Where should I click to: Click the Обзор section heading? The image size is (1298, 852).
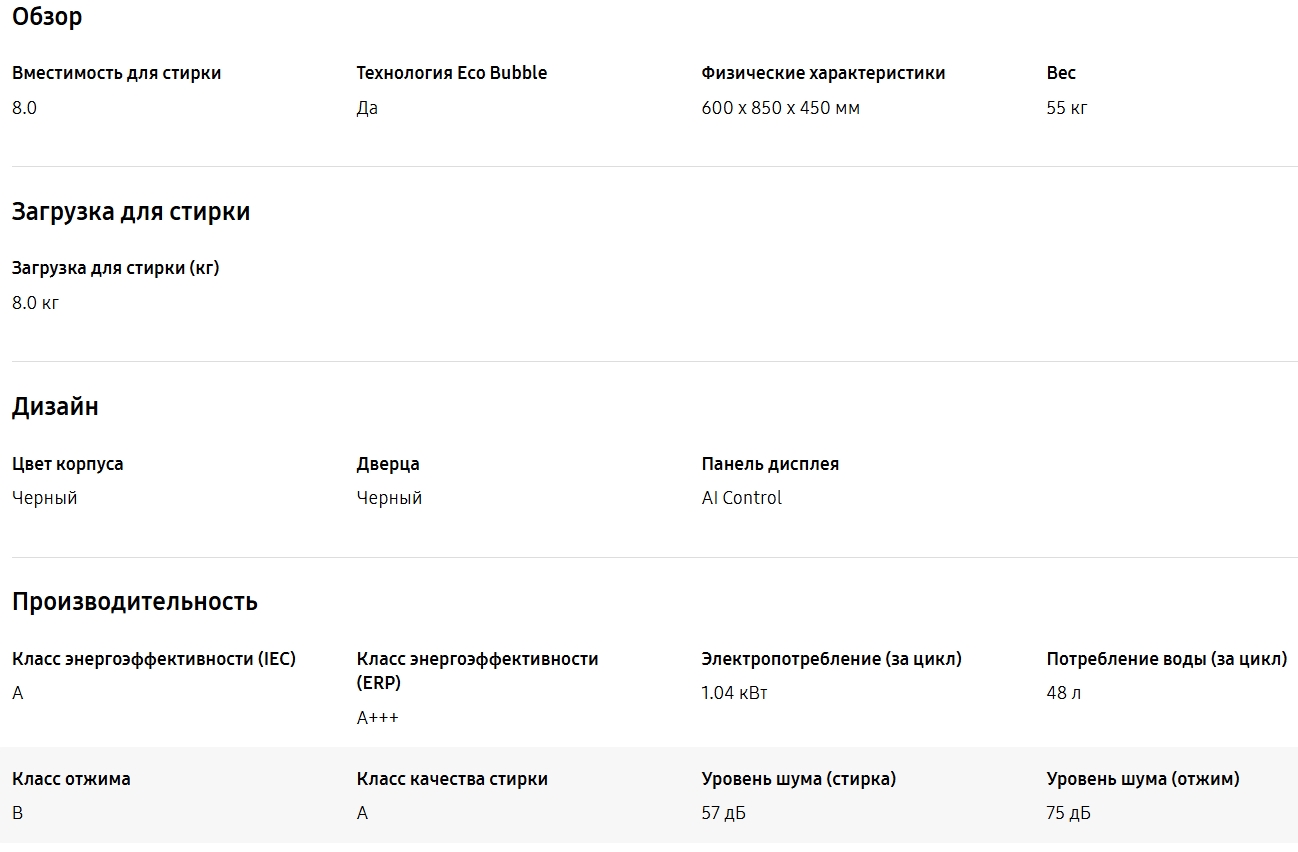(47, 17)
